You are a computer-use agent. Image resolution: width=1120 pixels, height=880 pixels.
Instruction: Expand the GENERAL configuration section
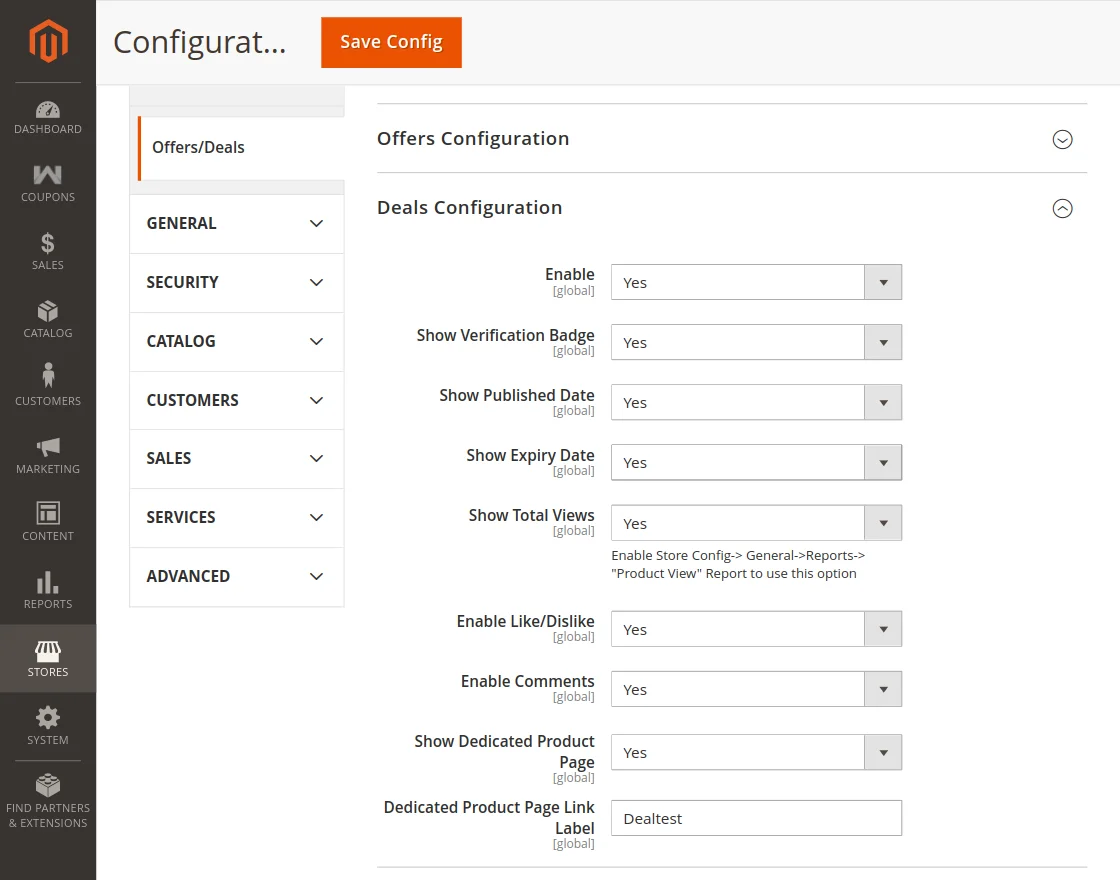(236, 223)
